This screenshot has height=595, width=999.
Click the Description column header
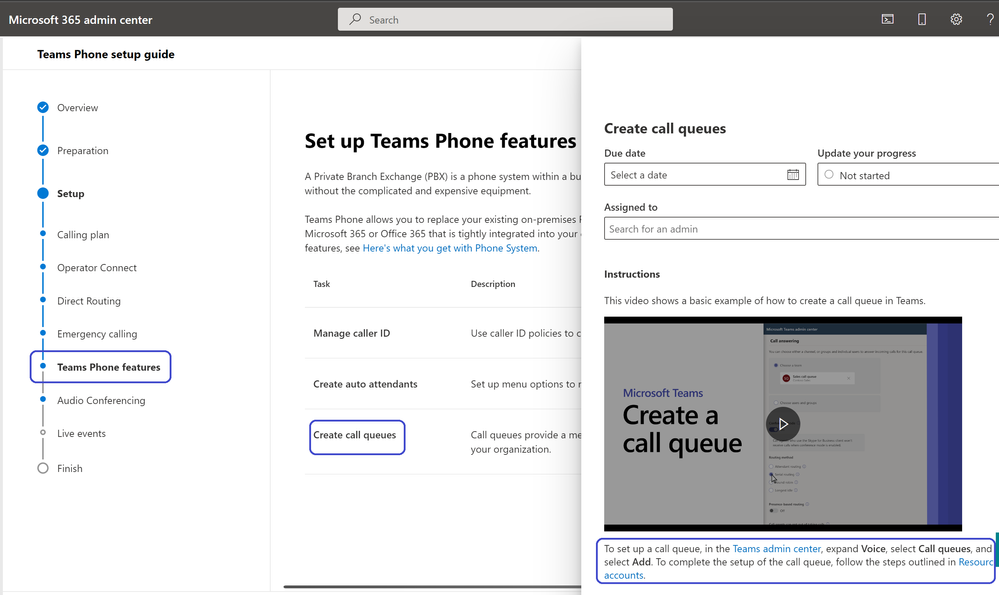[x=493, y=284]
